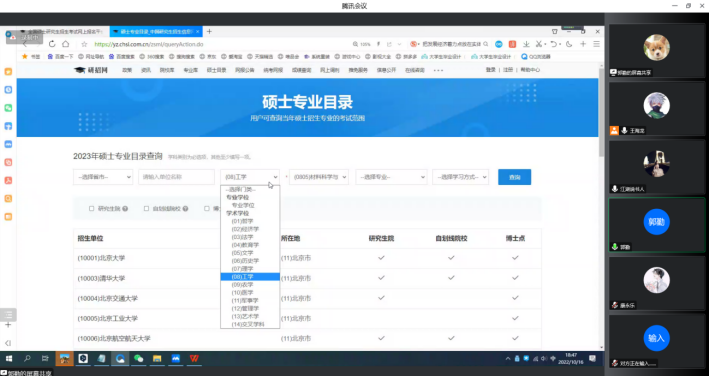Open the 选择省市 dropdown
The height and width of the screenshot is (376, 709).
point(103,177)
